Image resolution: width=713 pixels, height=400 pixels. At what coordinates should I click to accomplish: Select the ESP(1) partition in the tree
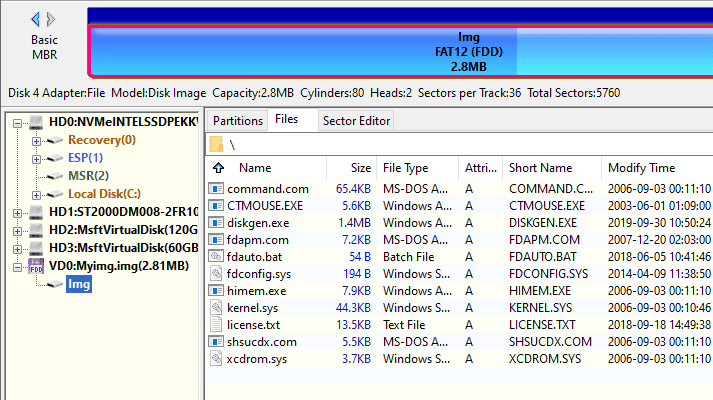pos(85,158)
